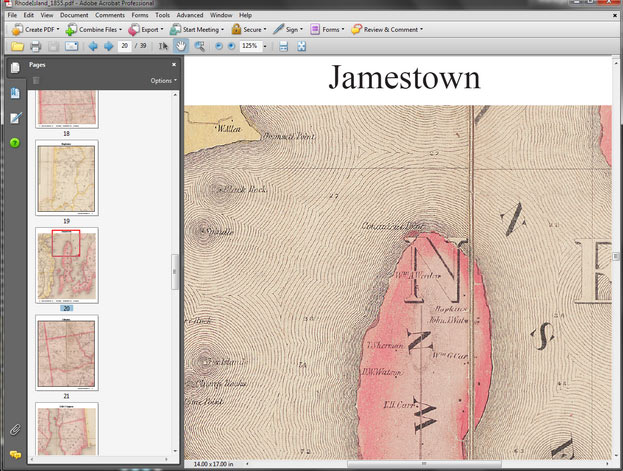Image resolution: width=623 pixels, height=471 pixels.
Task: Click the Open folder icon
Action: (17, 47)
